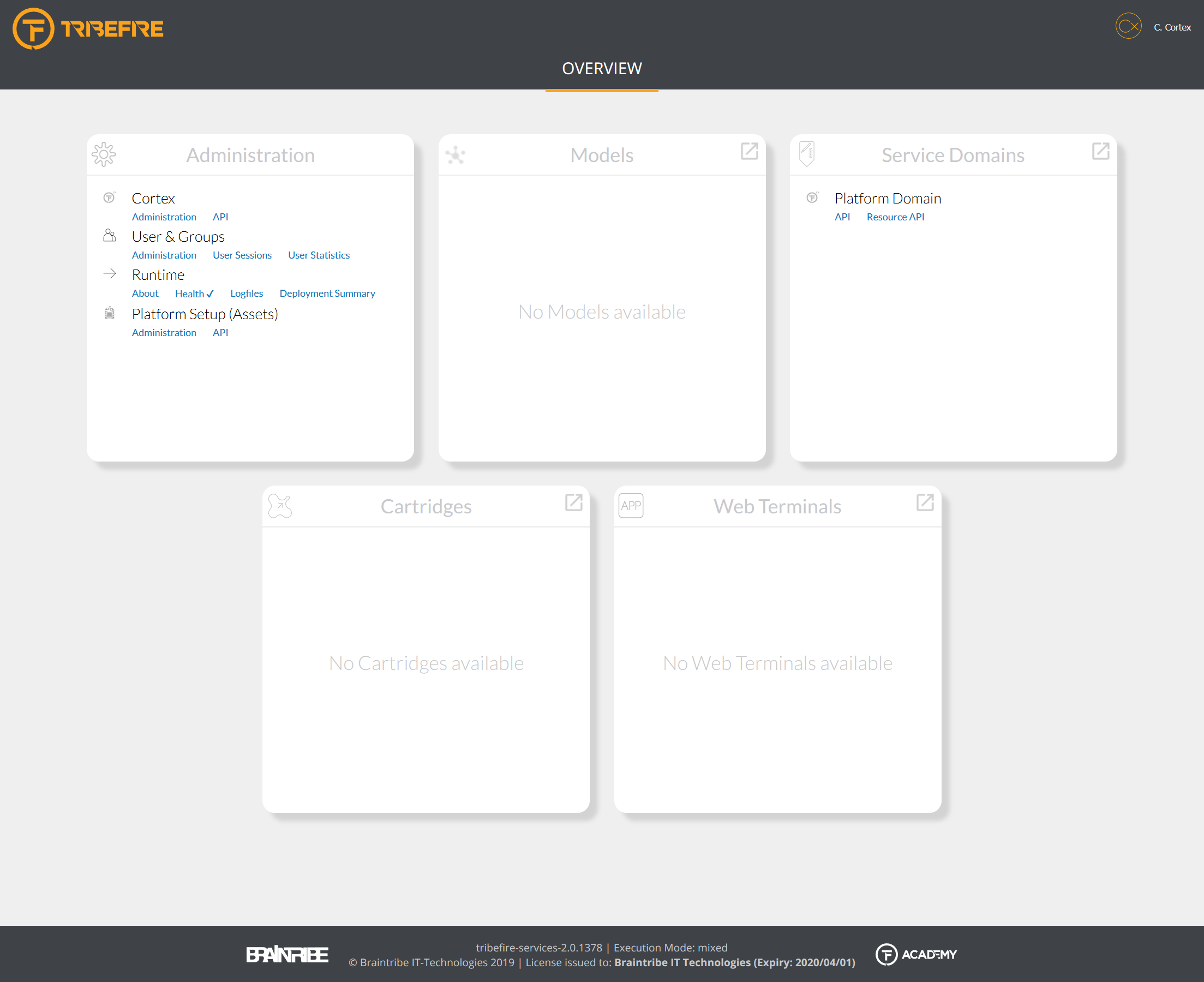Viewport: 1204px width, 982px height.
Task: Open the C. Cortex user avatar icon
Action: (1128, 27)
